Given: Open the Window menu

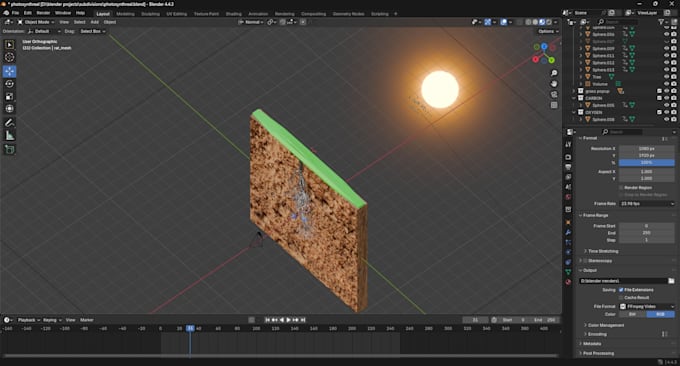Looking at the screenshot, I should click(63, 13).
